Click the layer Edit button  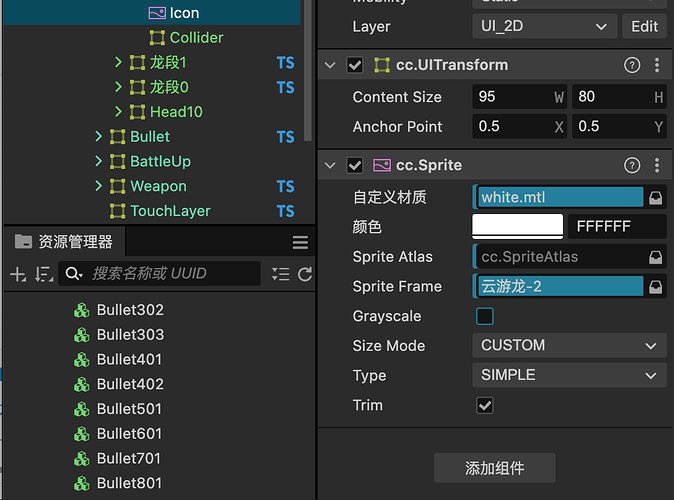pos(644,26)
